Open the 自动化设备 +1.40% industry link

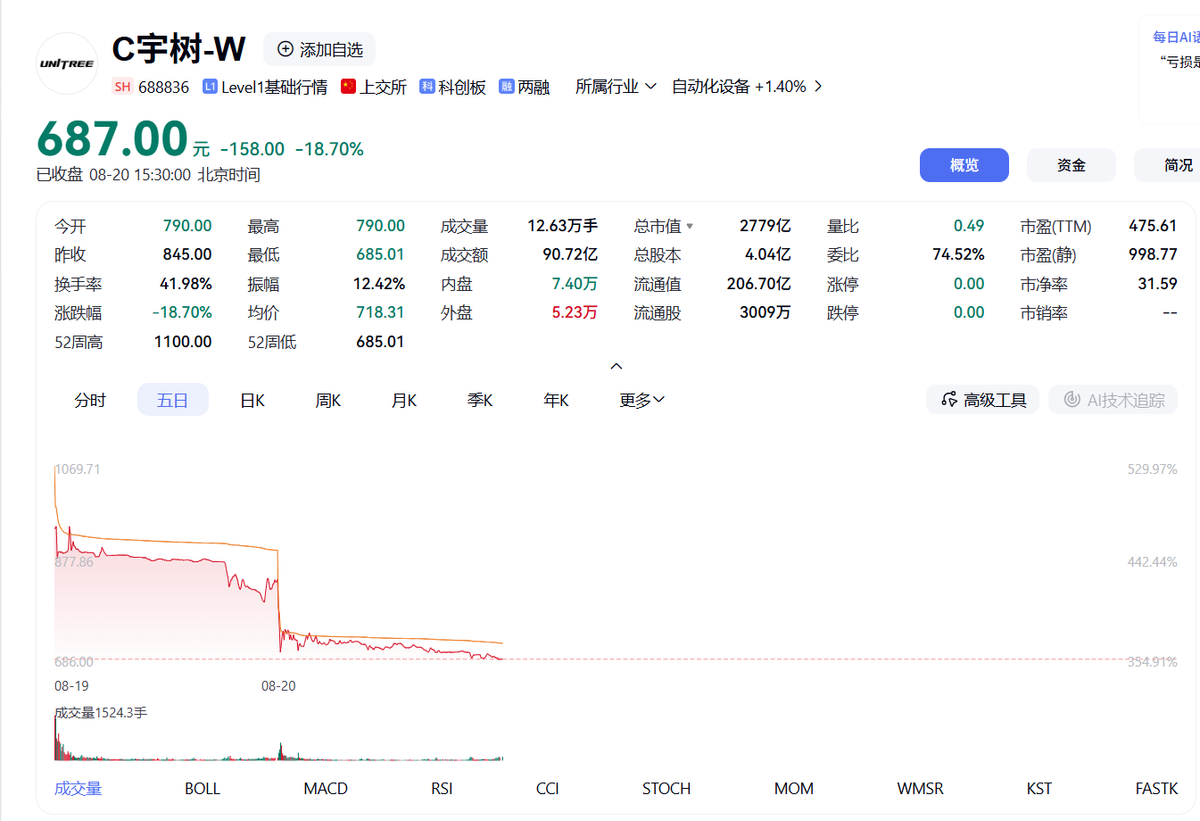coord(738,87)
